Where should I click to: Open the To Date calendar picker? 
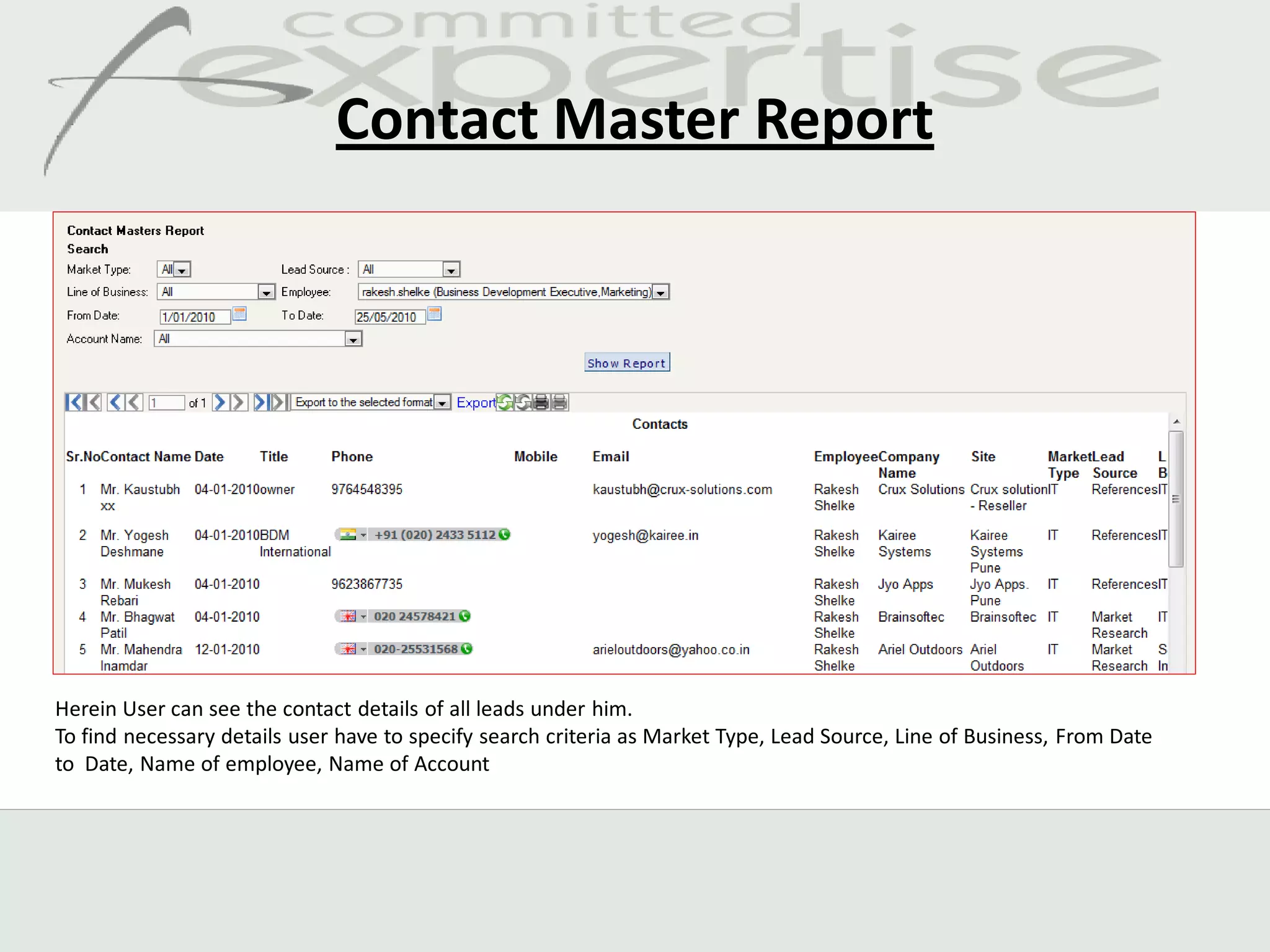435,314
